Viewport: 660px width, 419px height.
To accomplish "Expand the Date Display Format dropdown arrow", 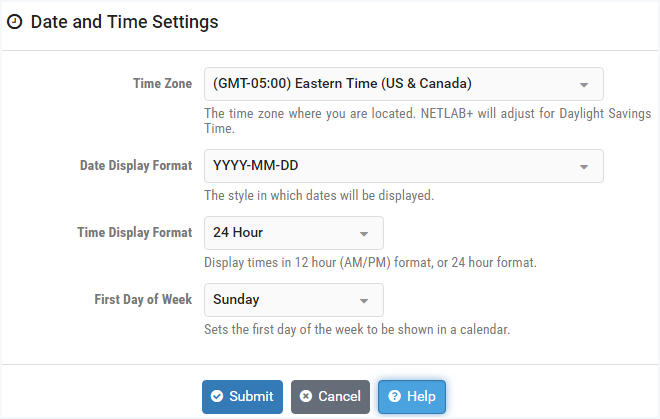I will coord(584,167).
